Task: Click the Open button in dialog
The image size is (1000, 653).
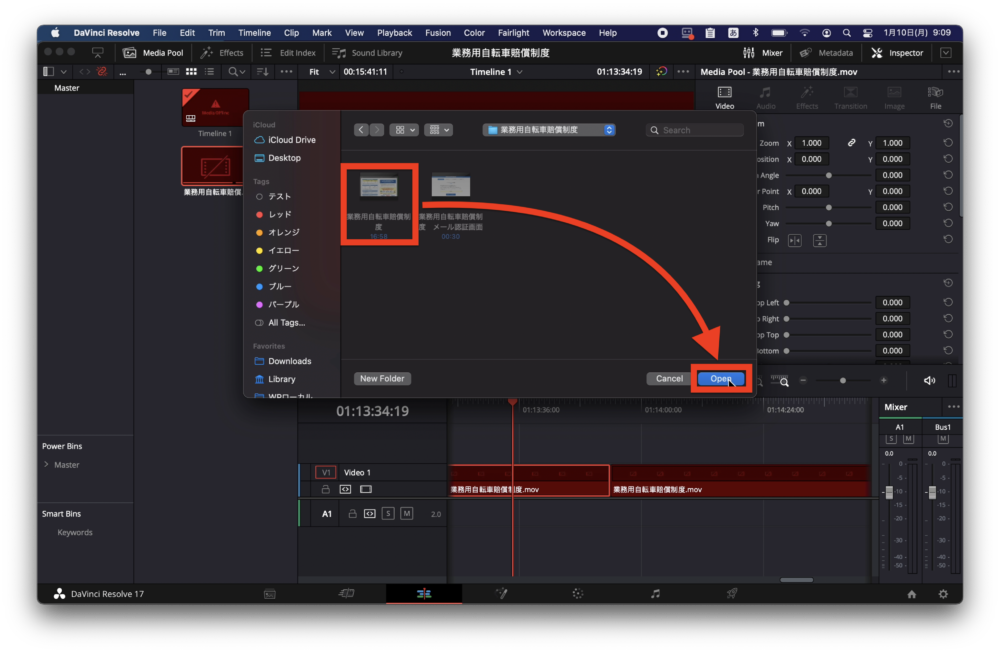Action: click(x=721, y=379)
